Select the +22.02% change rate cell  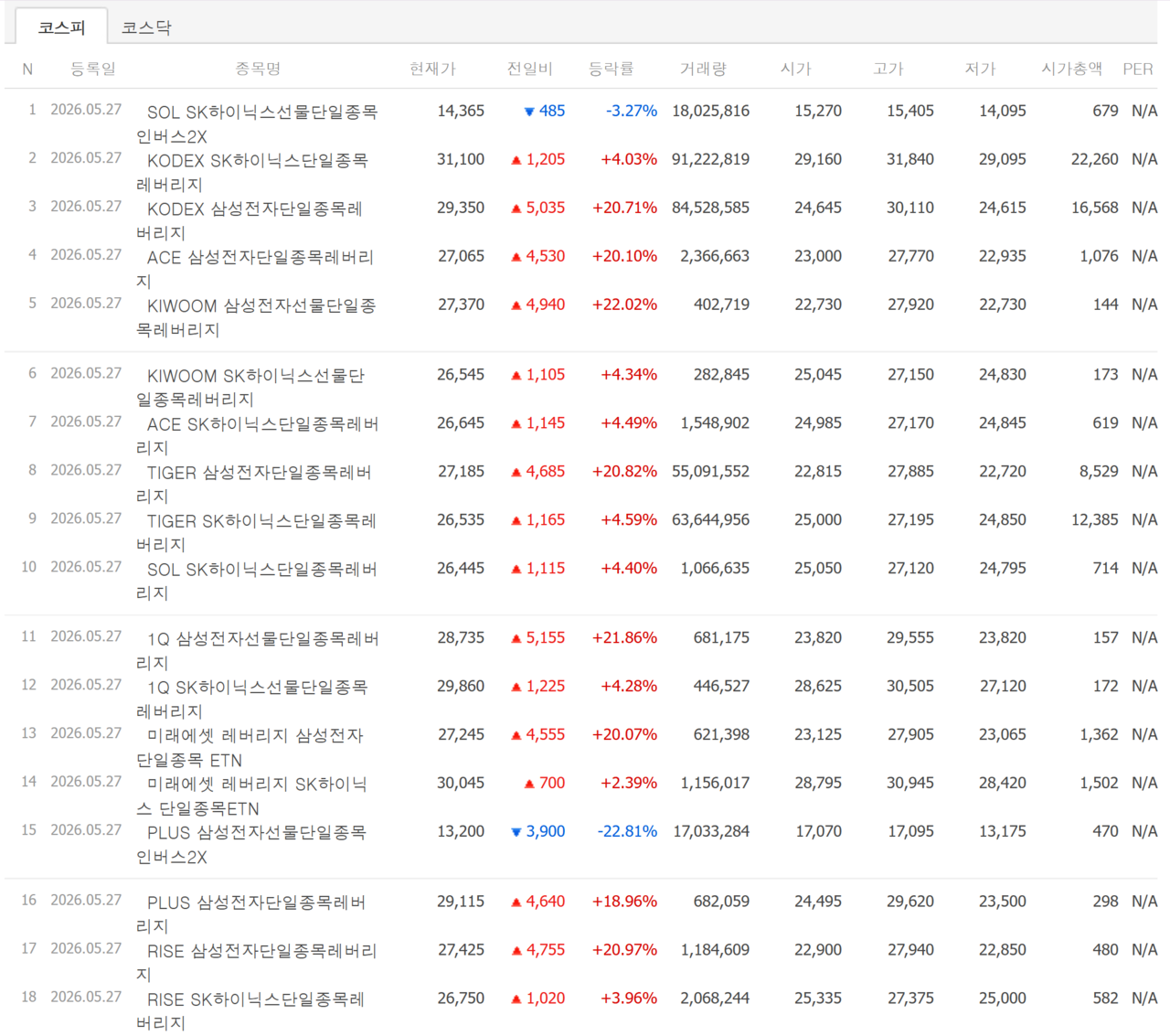coord(625,304)
